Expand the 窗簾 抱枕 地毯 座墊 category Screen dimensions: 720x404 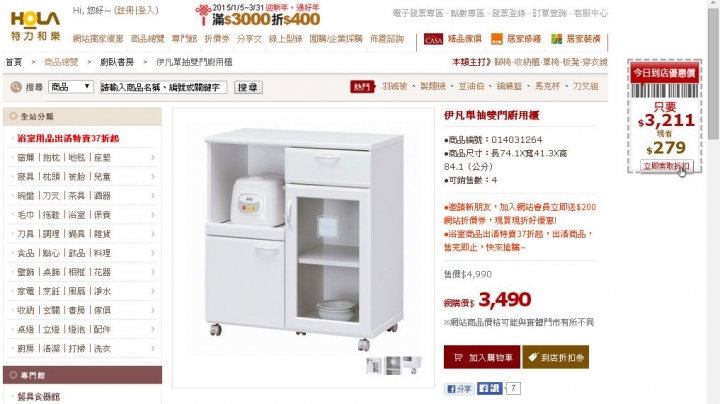coord(83,157)
